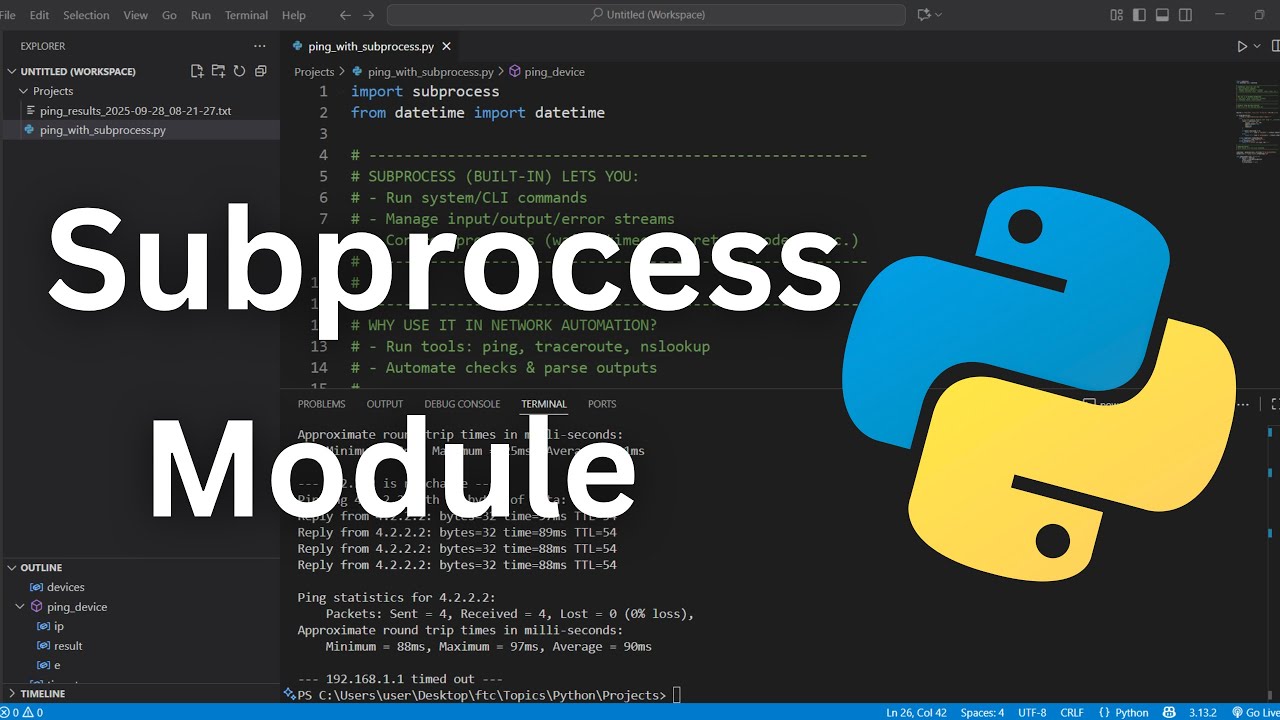1280x720 pixels.
Task: Collapse the UNTITLED (WORKSPACE) section
Action: pos(78,72)
